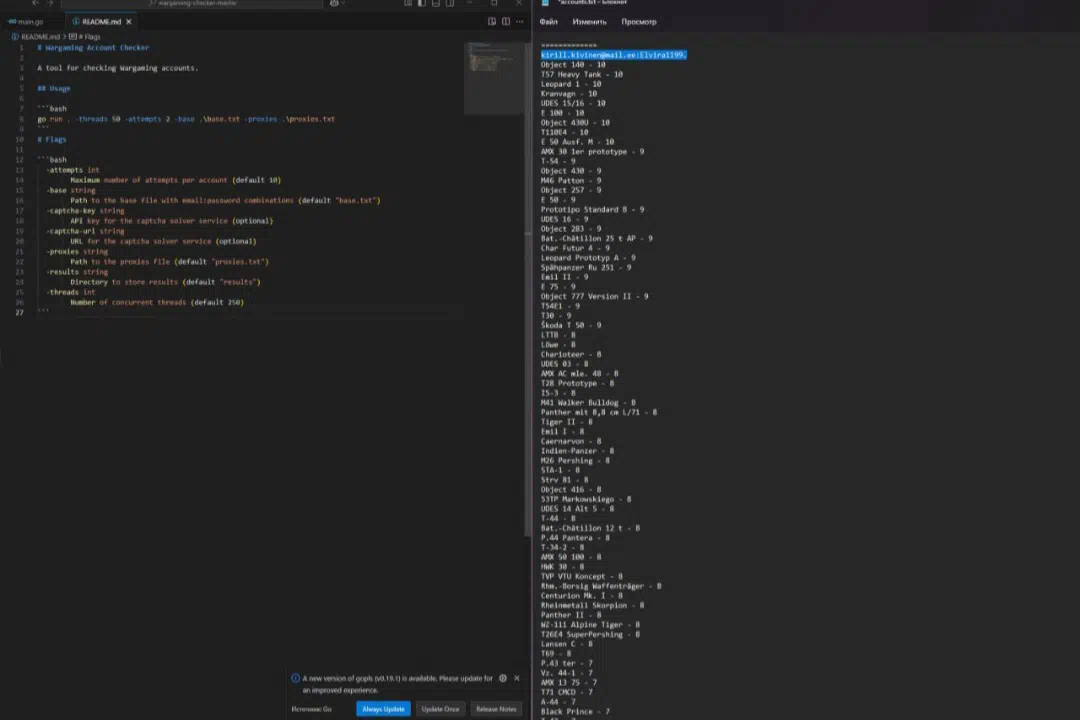The width and height of the screenshot is (1080, 720).
Task: Go back using the VS Code navigation arrow
Action: pyautogui.click(x=36, y=3)
